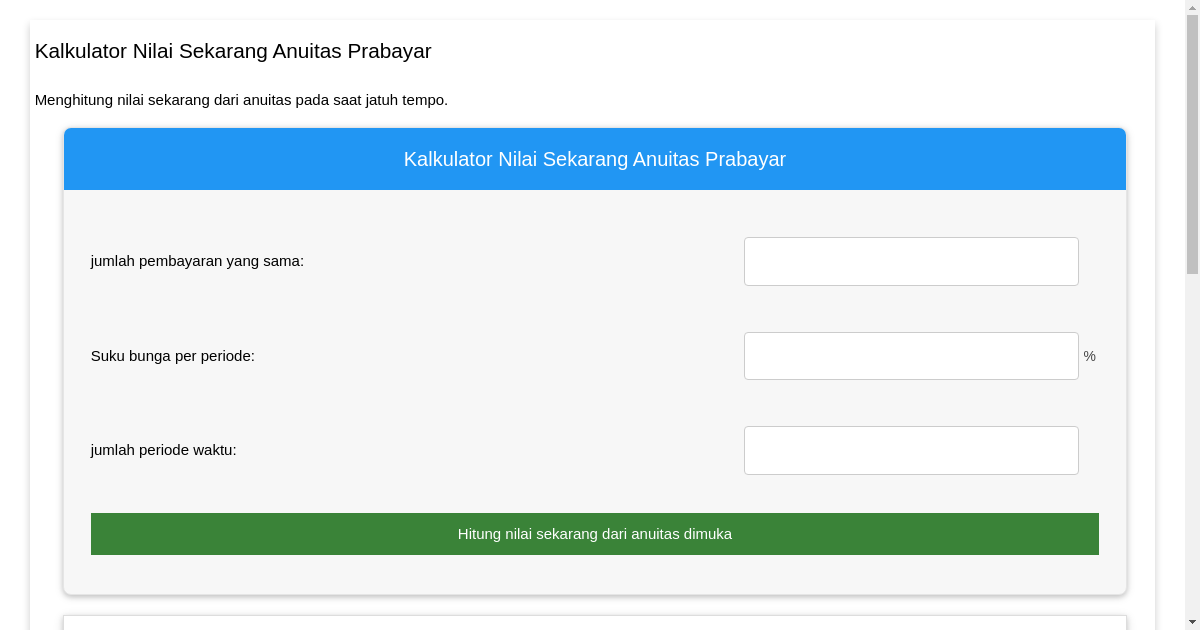Viewport: 1200px width, 630px height.
Task: Click the 'jumlah pembayaran yang sama:' label
Action: point(196,261)
